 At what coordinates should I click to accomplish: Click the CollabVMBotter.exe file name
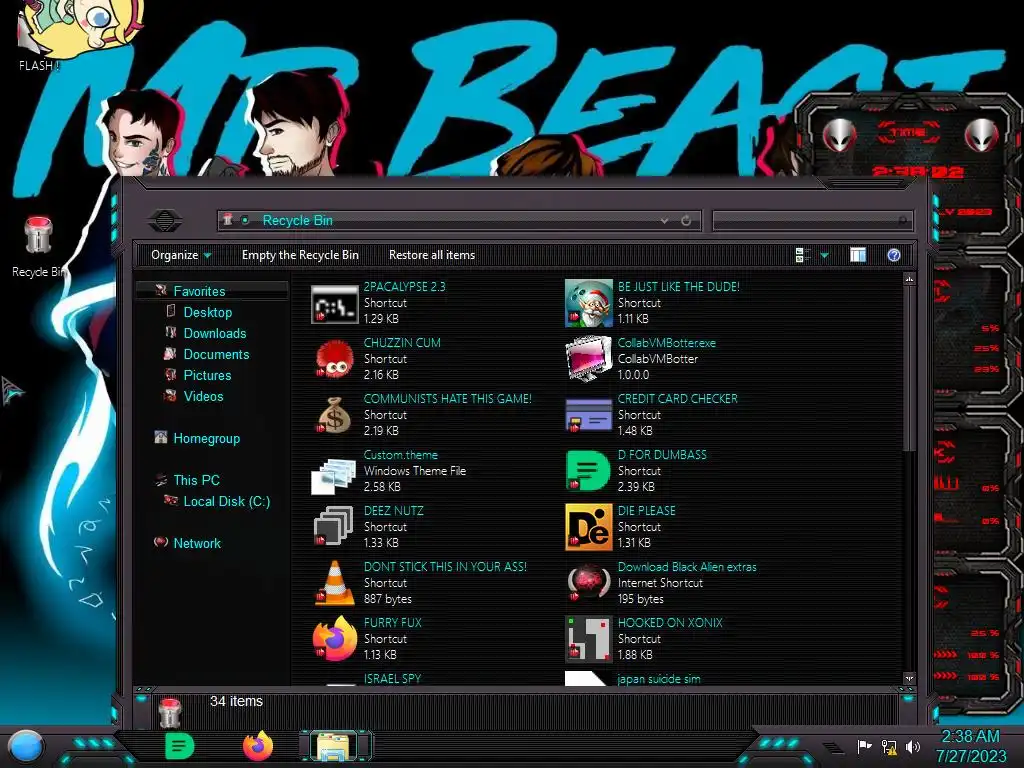(x=667, y=343)
